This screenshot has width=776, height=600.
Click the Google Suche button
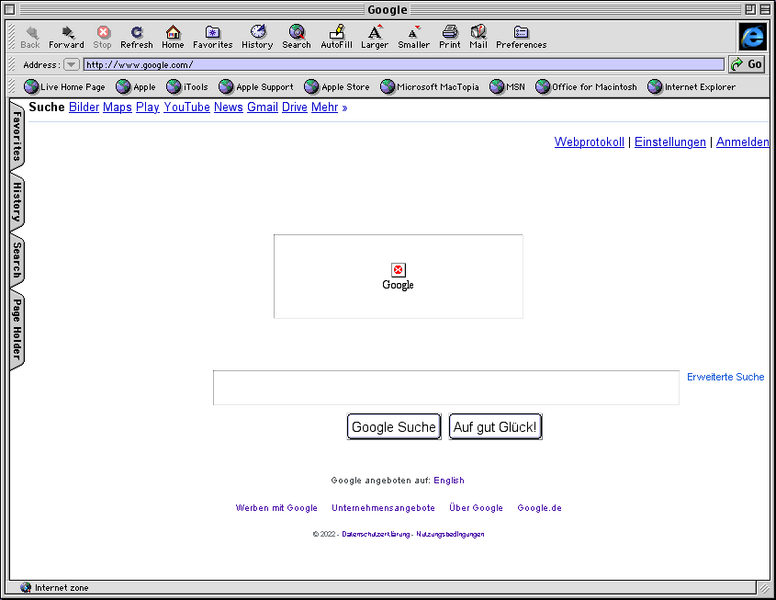394,427
